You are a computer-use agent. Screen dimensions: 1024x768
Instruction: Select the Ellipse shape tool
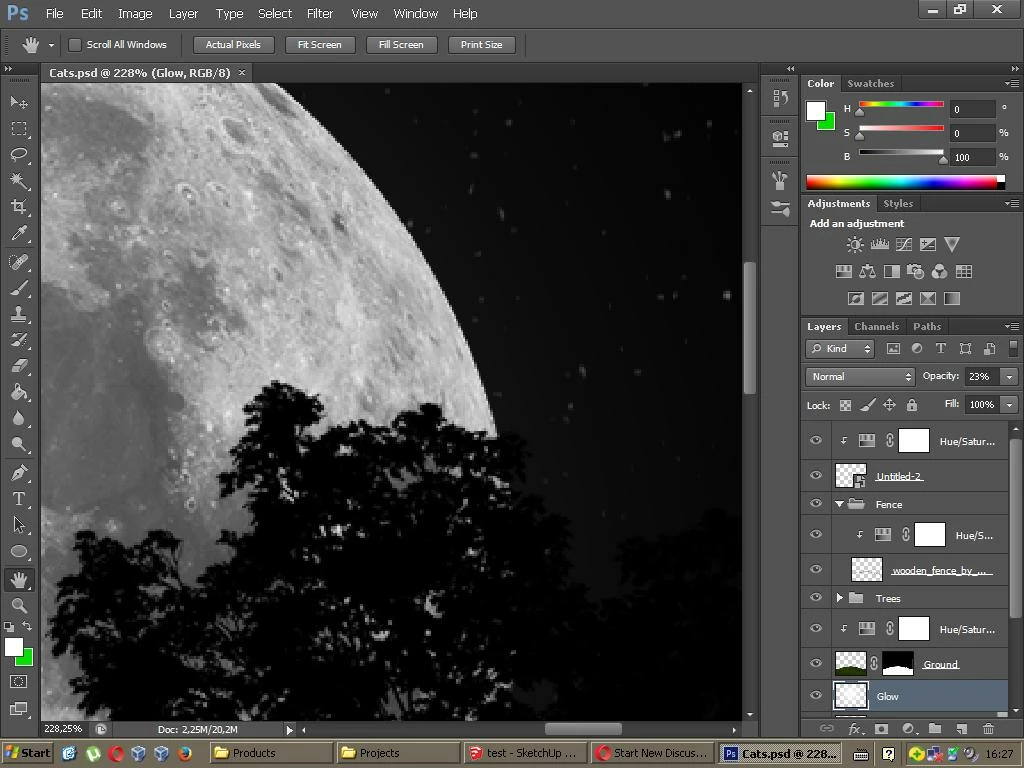click(x=19, y=552)
